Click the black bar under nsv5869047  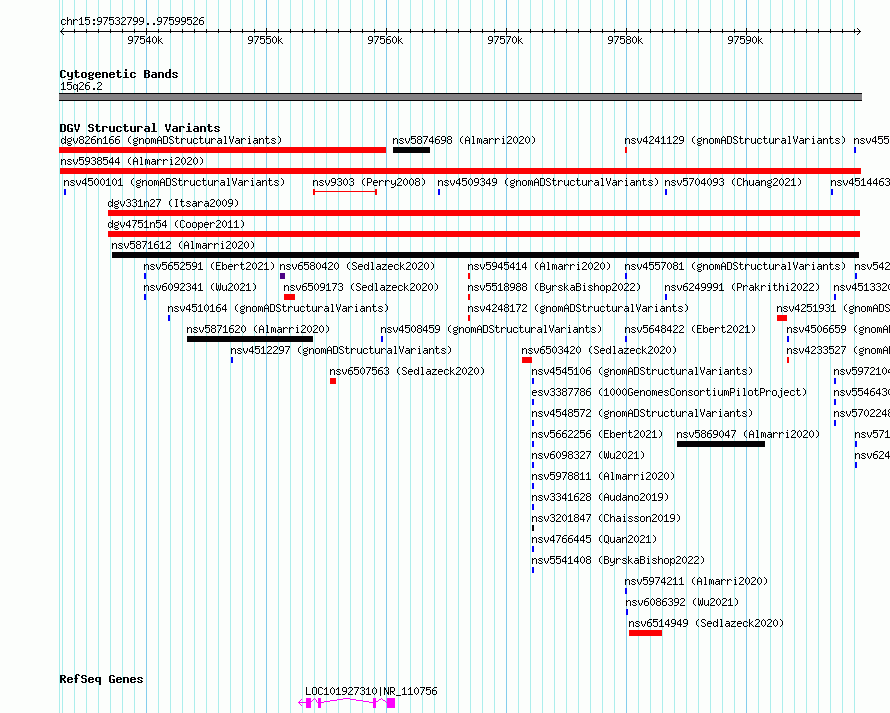point(721,444)
